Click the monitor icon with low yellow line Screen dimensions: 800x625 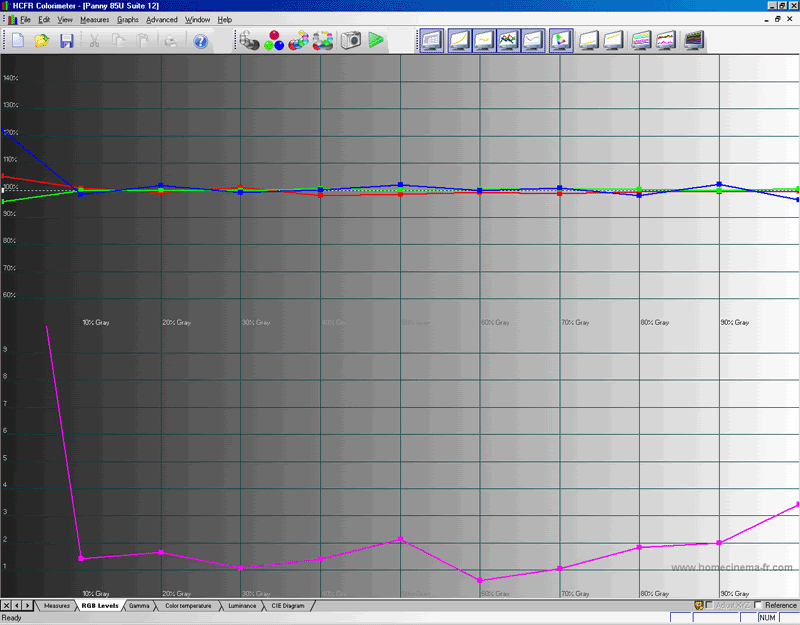[588, 40]
